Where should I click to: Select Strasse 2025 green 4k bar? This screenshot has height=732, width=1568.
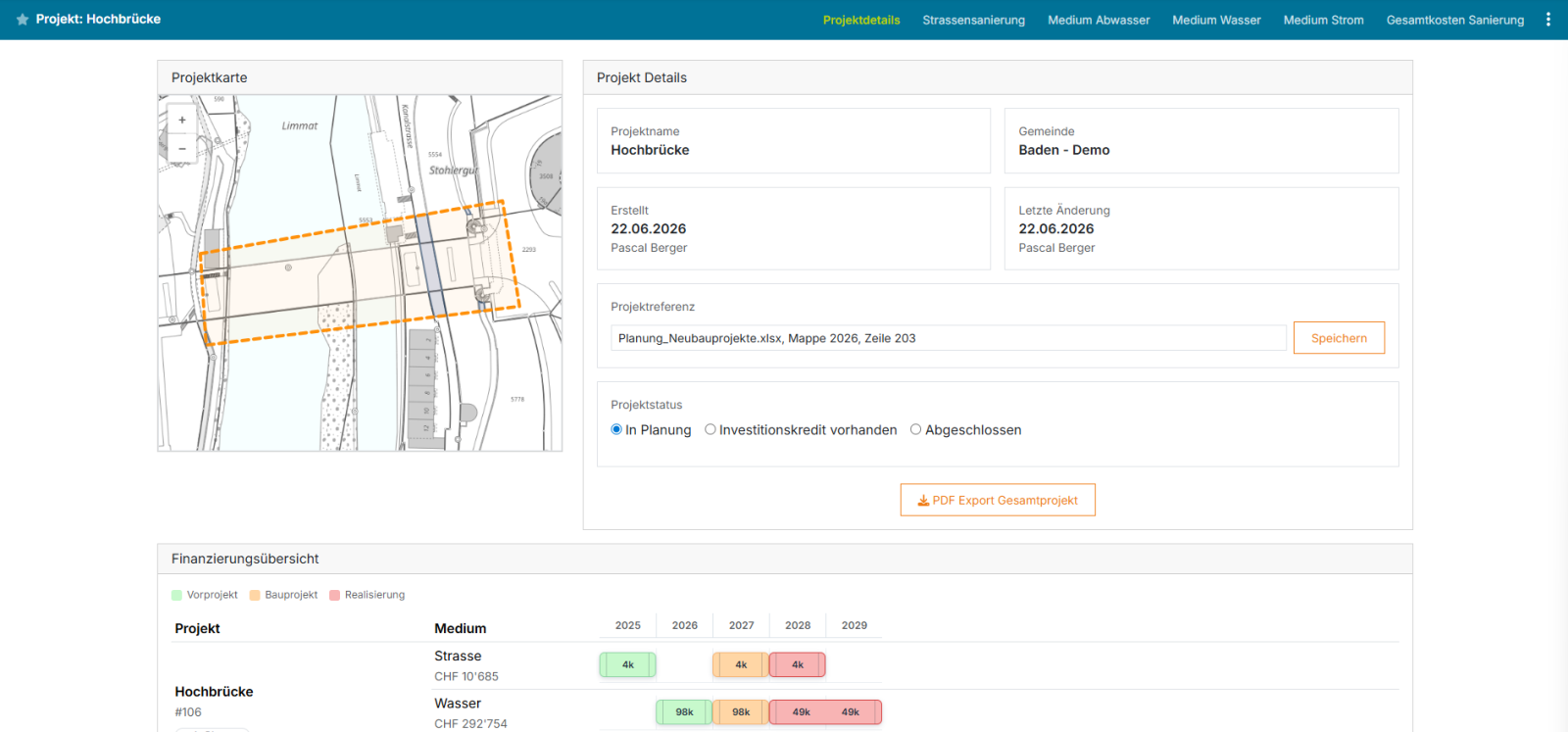pyautogui.click(x=628, y=664)
